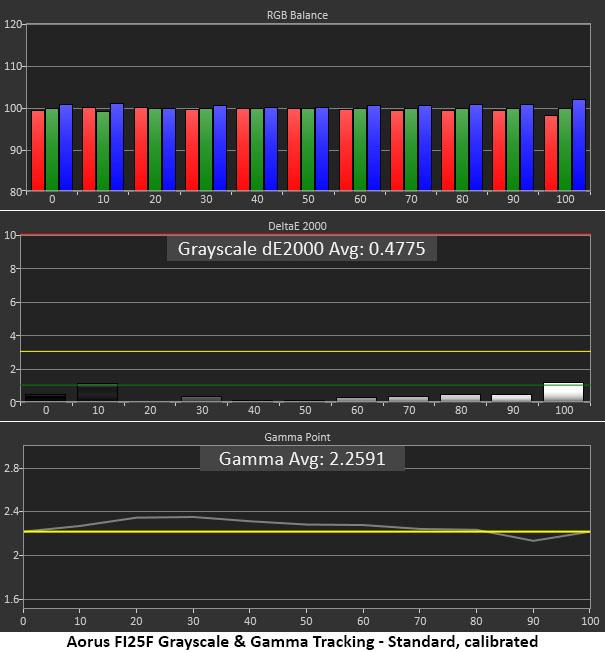Viewport: 605px width, 652px height.
Task: Click the blue bar at 90 in RGB Balance
Action: click(527, 148)
